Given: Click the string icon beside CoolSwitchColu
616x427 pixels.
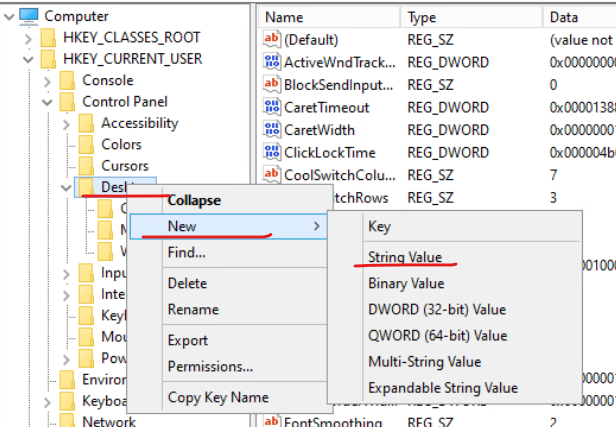Looking at the screenshot, I should (272, 175).
